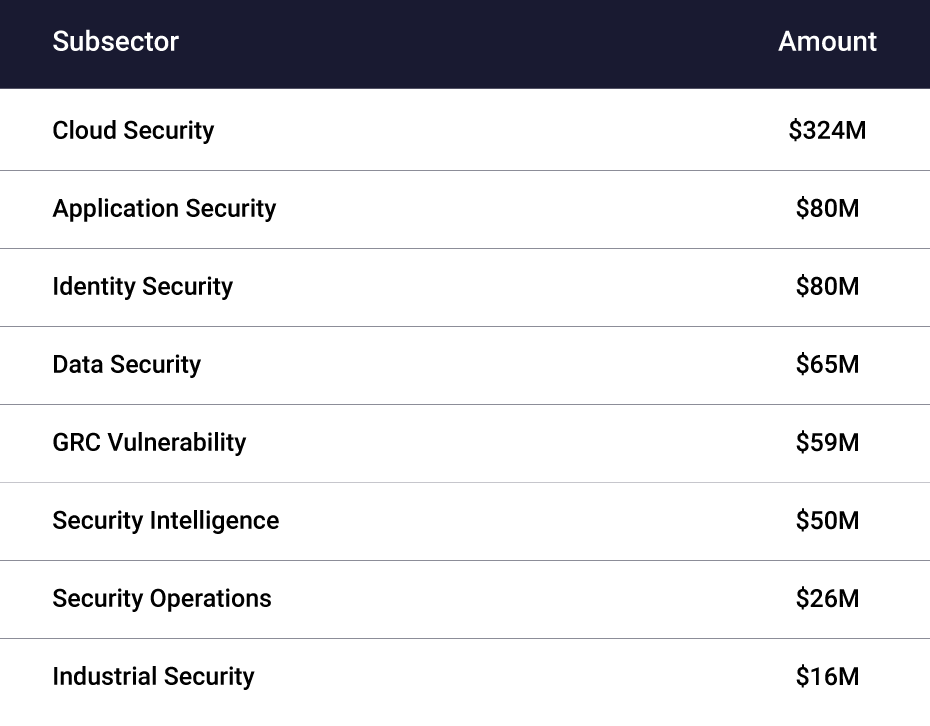Select the Cloud Security subsector label
This screenshot has height=726, width=930.
tap(133, 131)
